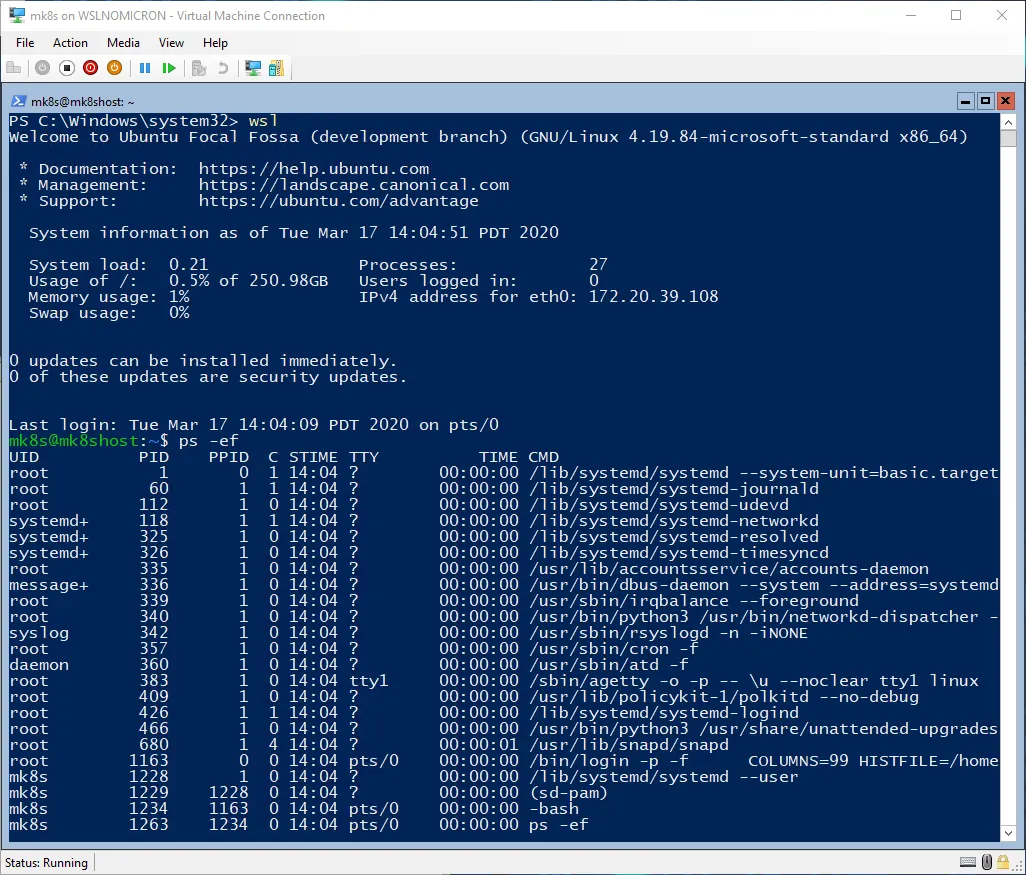Click the last icon in the toolbar
Screen dimensions: 1026x875
click(x=276, y=68)
